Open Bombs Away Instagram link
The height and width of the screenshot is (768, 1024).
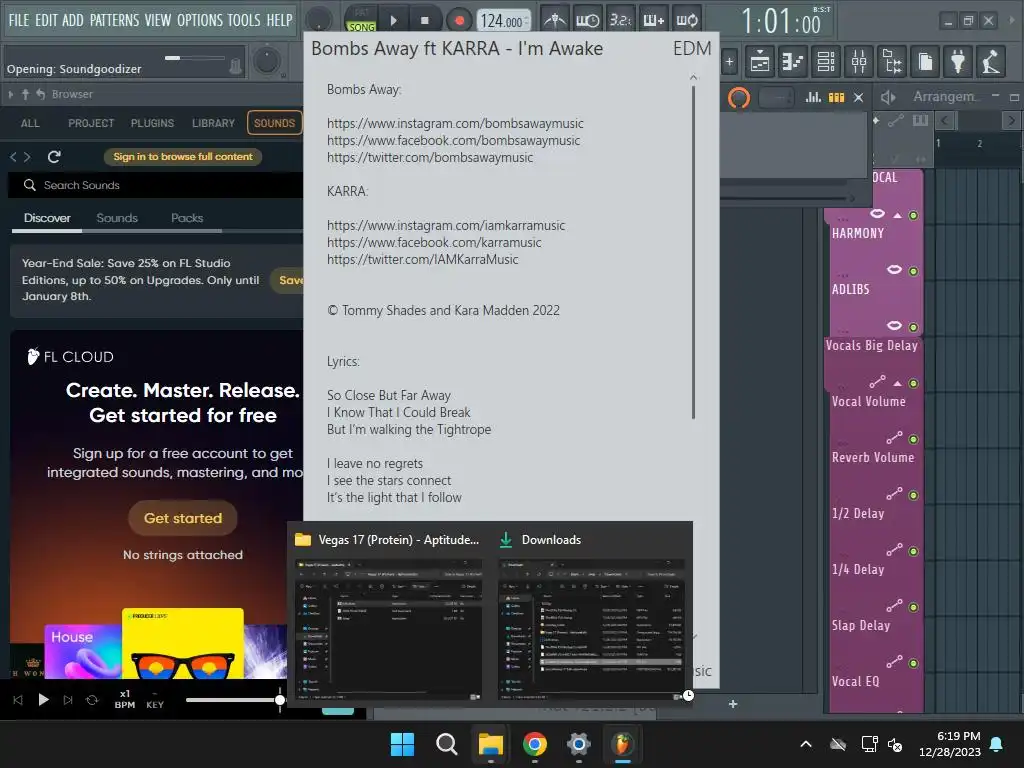pyautogui.click(x=455, y=123)
